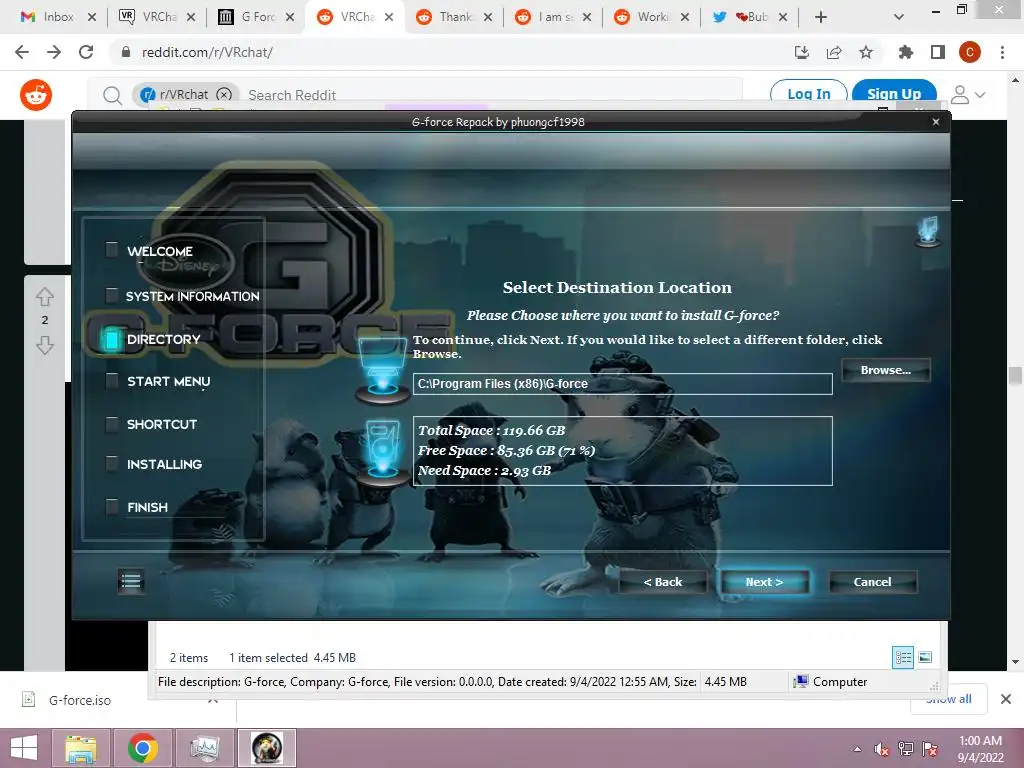1024x768 pixels.
Task: Click Action Center flag tray icon
Action: tap(930, 749)
